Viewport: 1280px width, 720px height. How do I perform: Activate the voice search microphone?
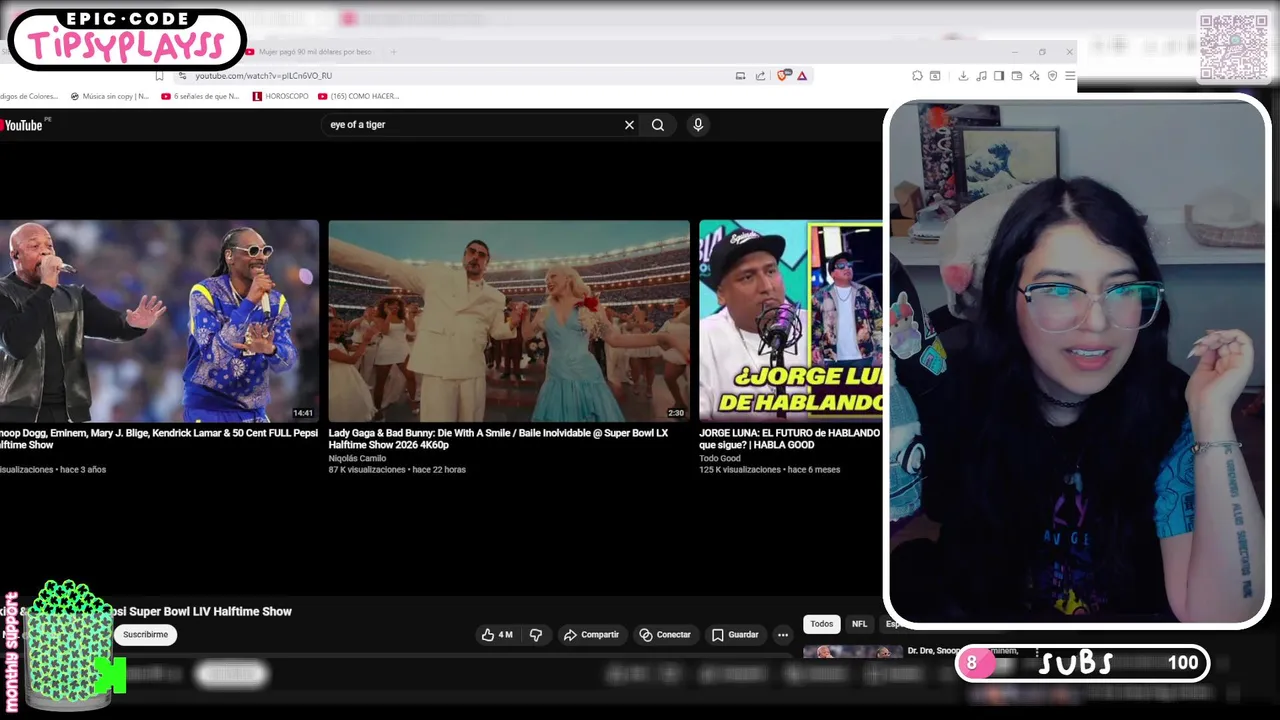click(x=698, y=125)
